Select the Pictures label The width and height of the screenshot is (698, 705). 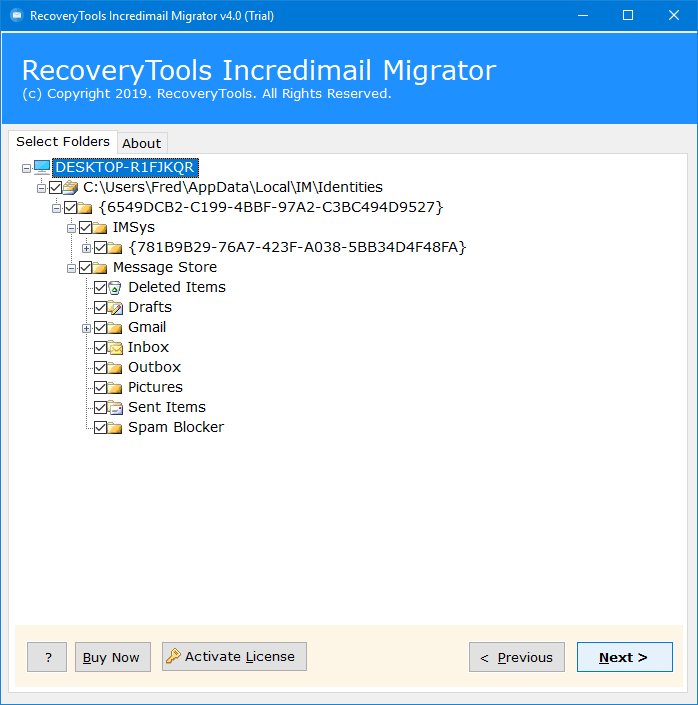pos(155,388)
